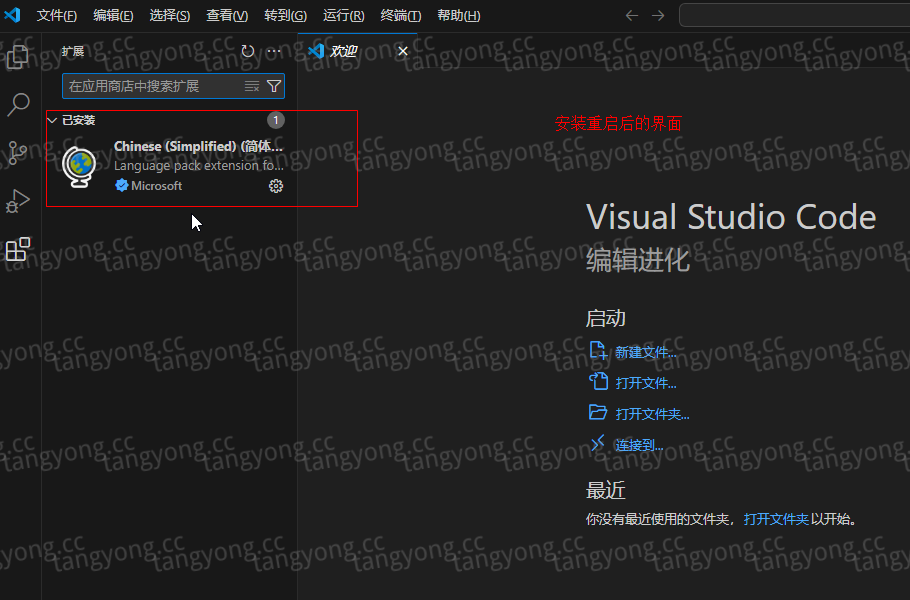Go back with the left arrow

(632, 16)
